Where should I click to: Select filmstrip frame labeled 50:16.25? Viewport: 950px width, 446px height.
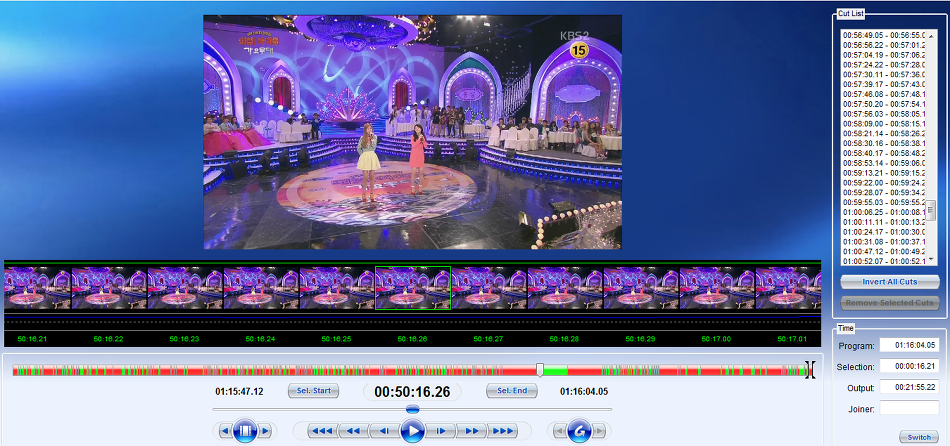point(337,288)
